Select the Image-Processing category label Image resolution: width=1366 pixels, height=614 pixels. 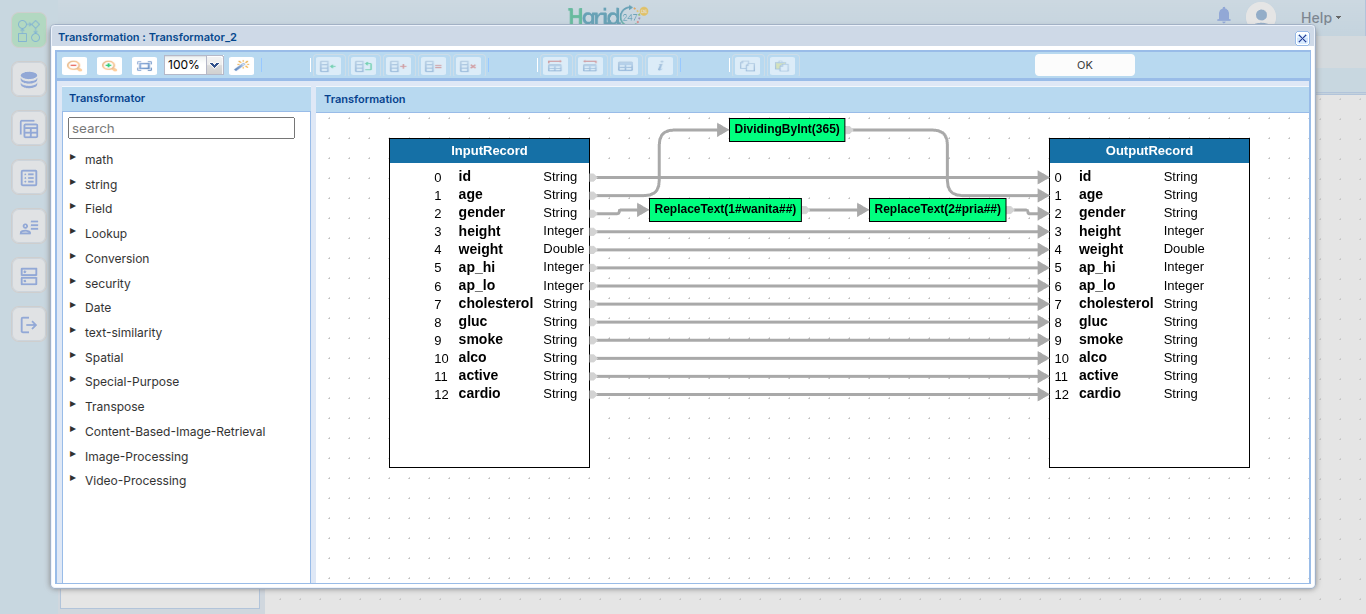(x=136, y=457)
